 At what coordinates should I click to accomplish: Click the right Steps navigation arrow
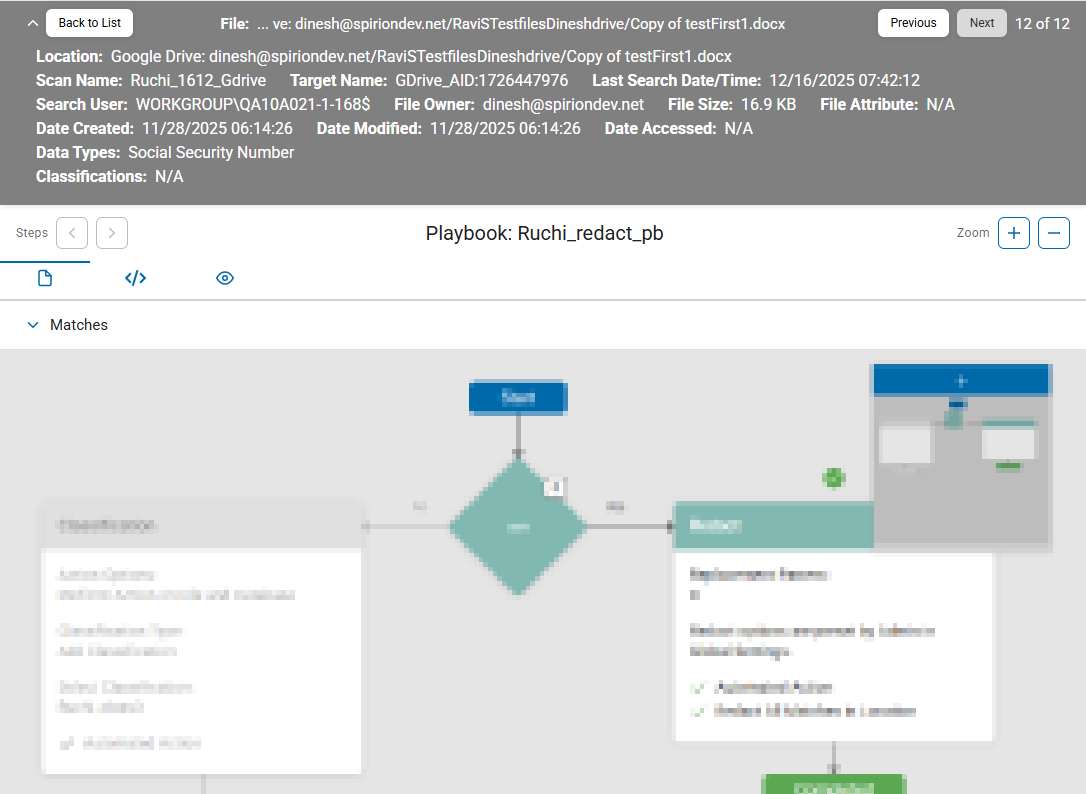111,233
